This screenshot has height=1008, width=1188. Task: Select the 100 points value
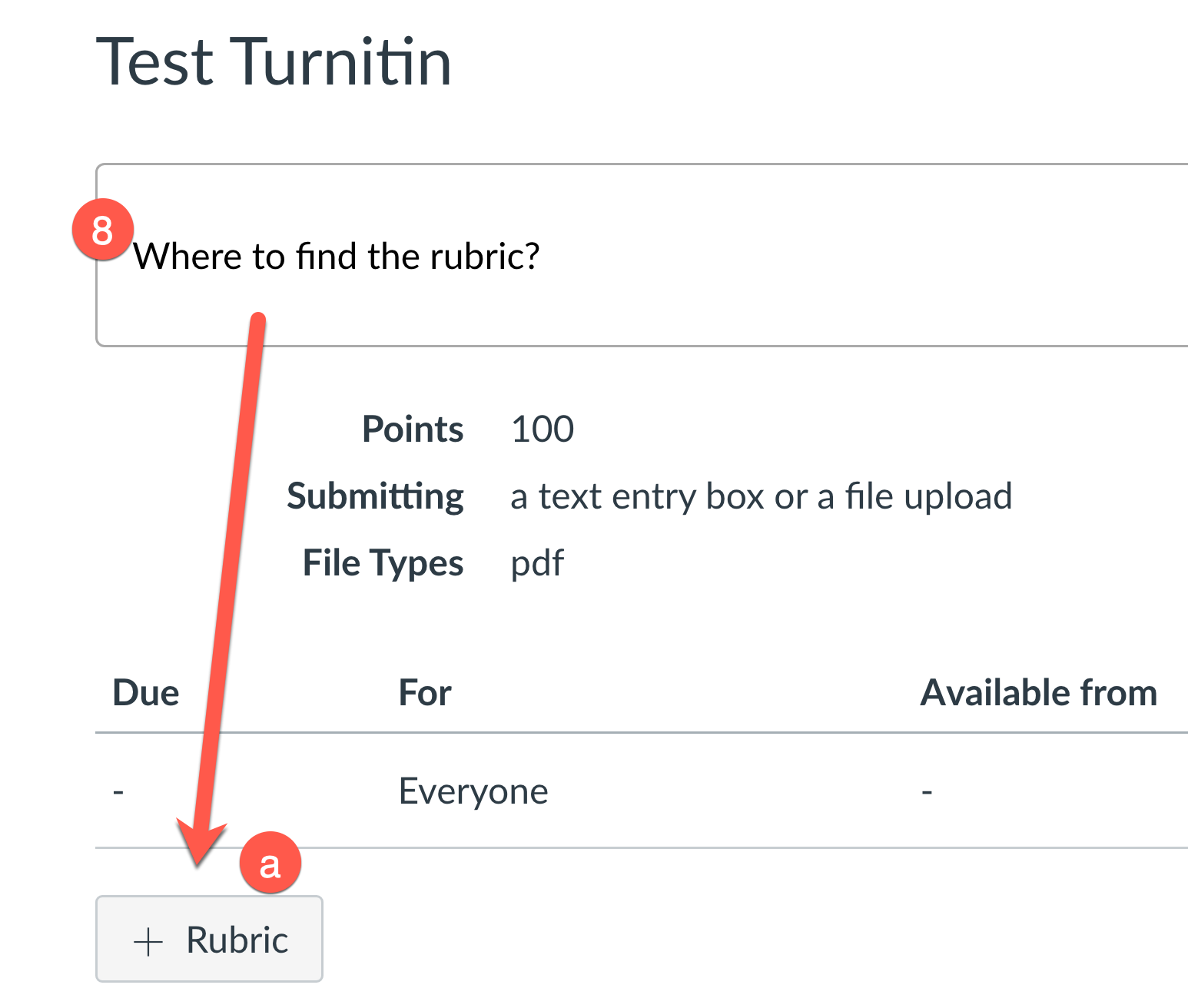pos(543,429)
